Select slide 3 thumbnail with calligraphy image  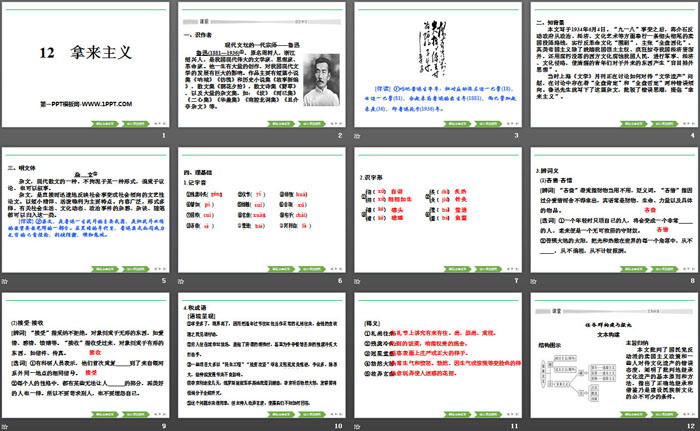point(438,65)
